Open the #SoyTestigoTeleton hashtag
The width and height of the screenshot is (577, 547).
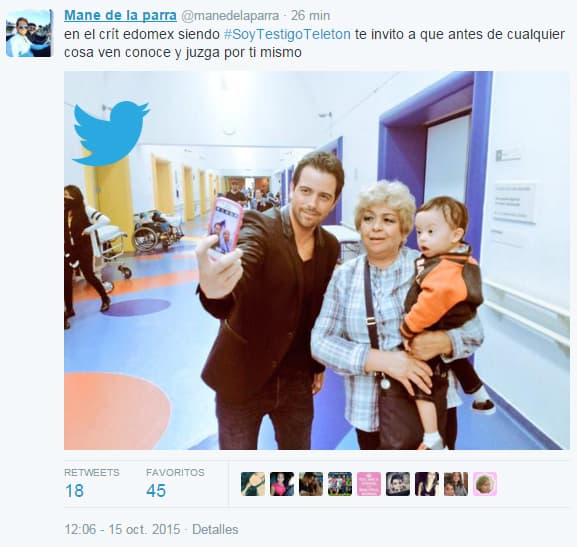pos(287,34)
